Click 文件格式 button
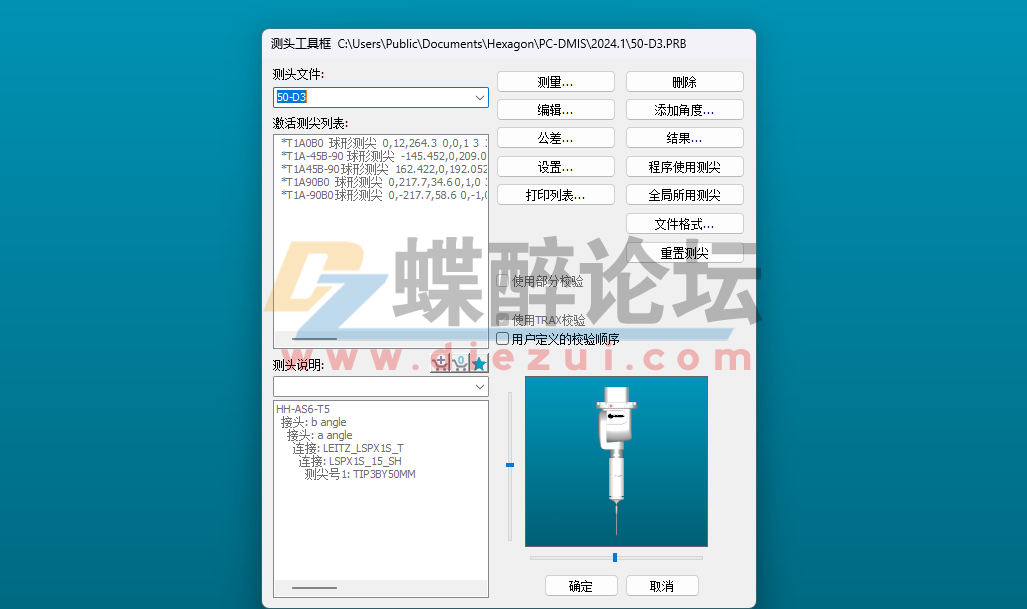1027x609 pixels. click(x=684, y=223)
